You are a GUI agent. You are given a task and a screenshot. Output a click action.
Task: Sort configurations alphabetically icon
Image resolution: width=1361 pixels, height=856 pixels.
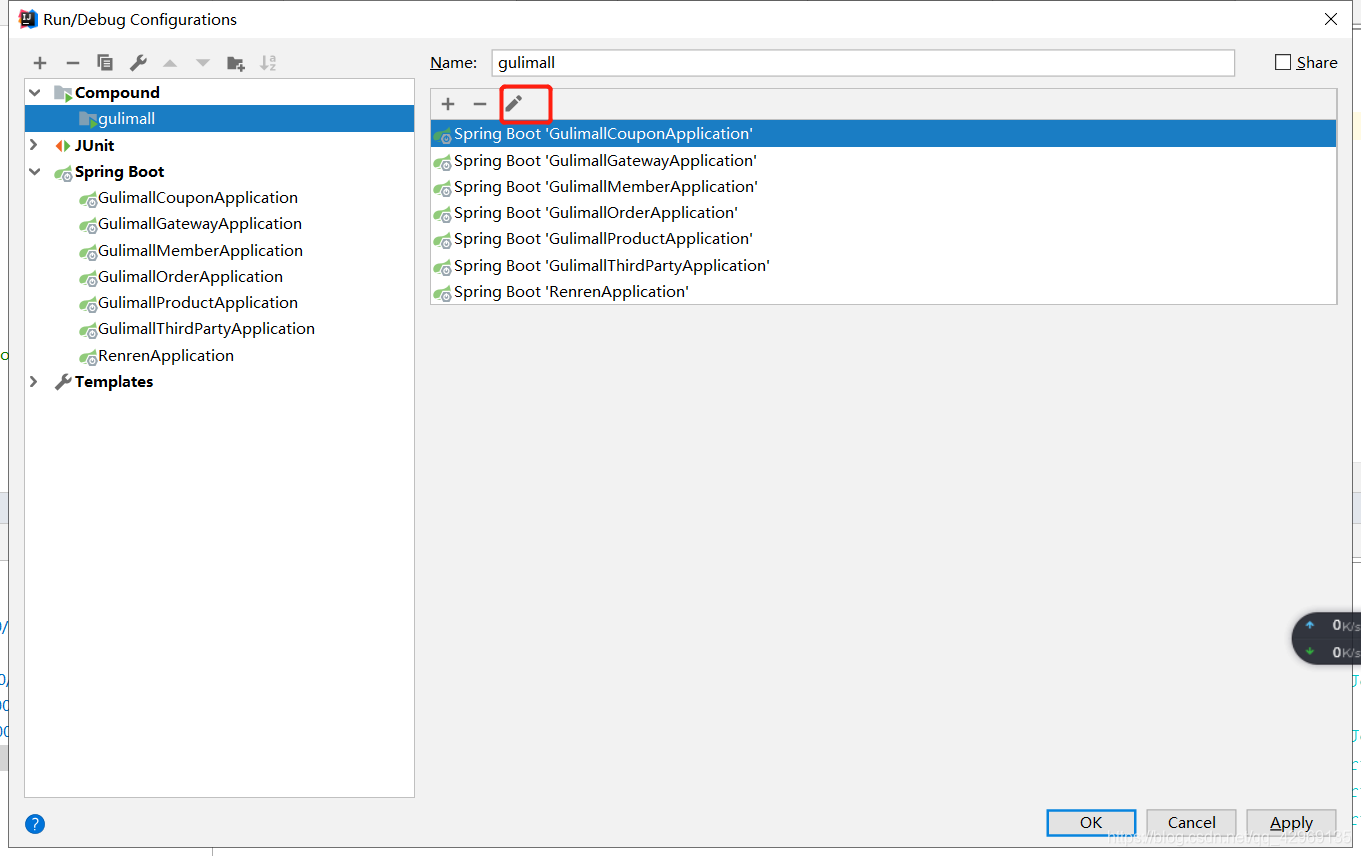tap(268, 63)
